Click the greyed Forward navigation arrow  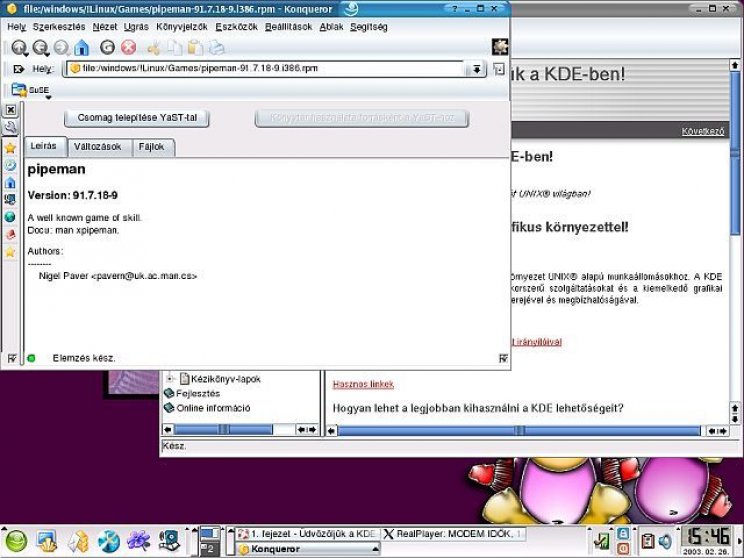pyautogui.click(x=61, y=47)
